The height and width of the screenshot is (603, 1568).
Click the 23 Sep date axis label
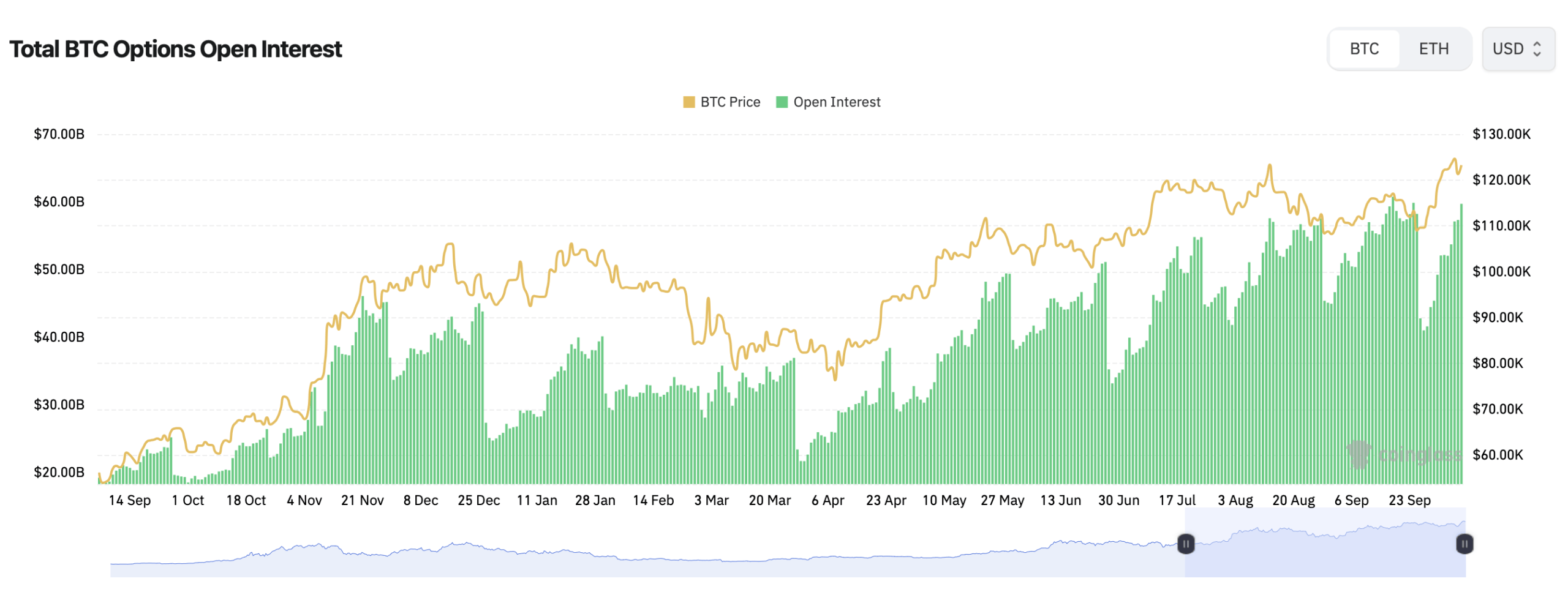pos(1409,500)
